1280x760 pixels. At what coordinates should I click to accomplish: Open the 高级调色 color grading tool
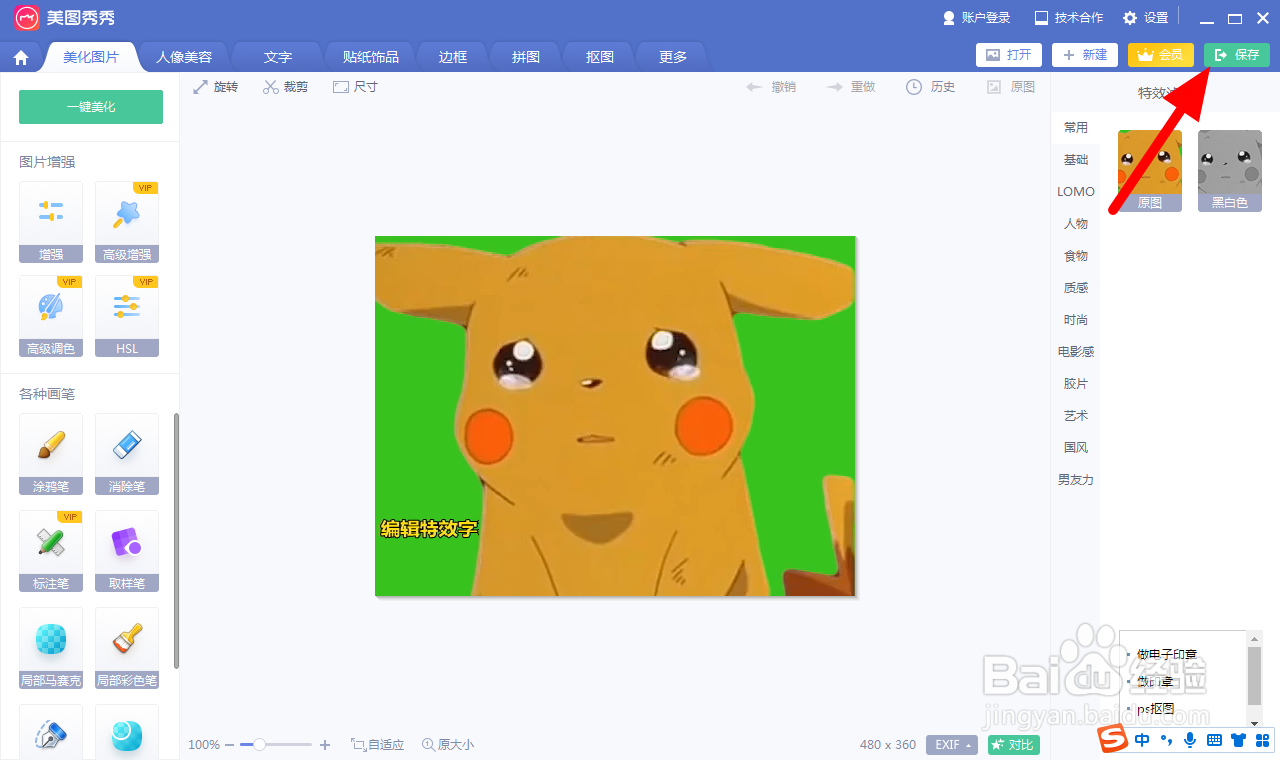coord(51,316)
